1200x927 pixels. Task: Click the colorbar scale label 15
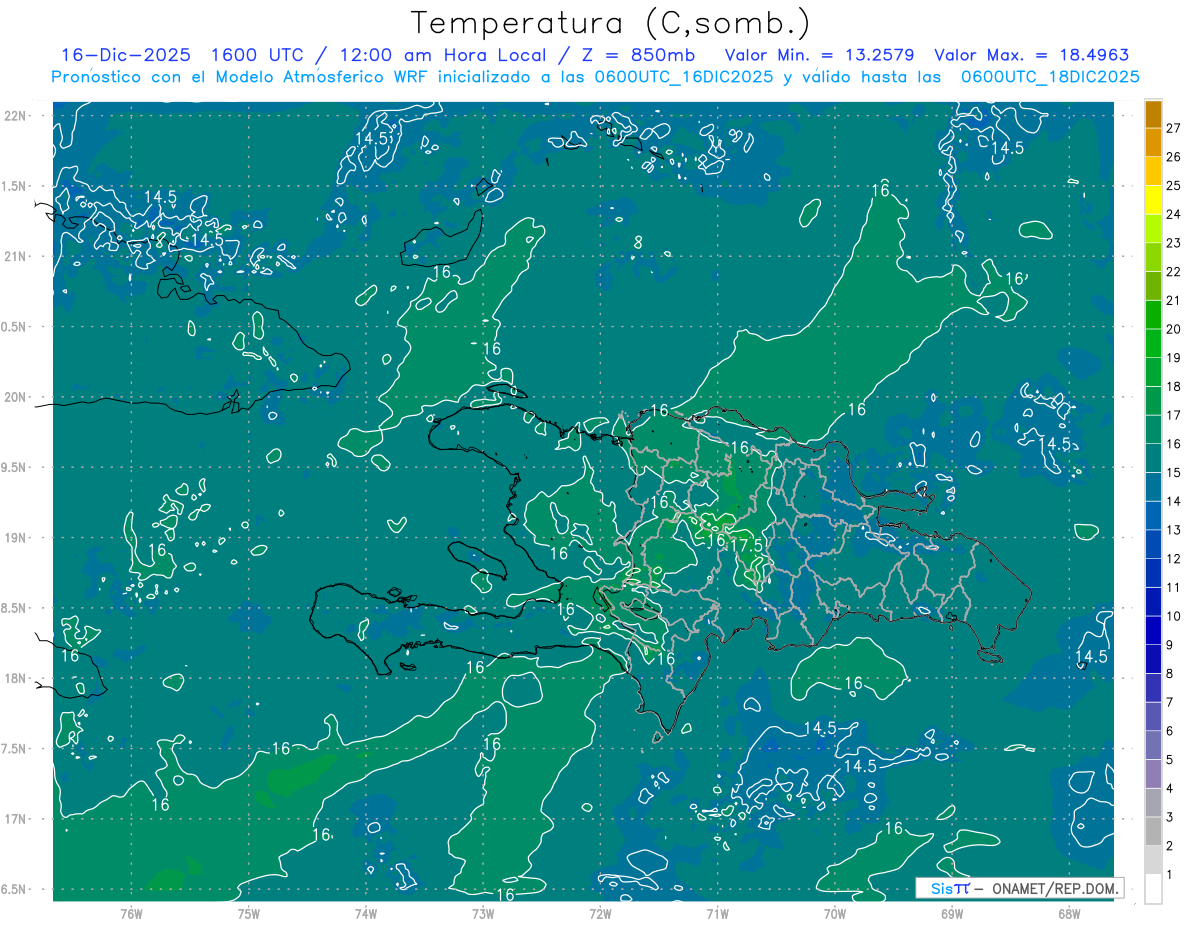(x=1174, y=472)
